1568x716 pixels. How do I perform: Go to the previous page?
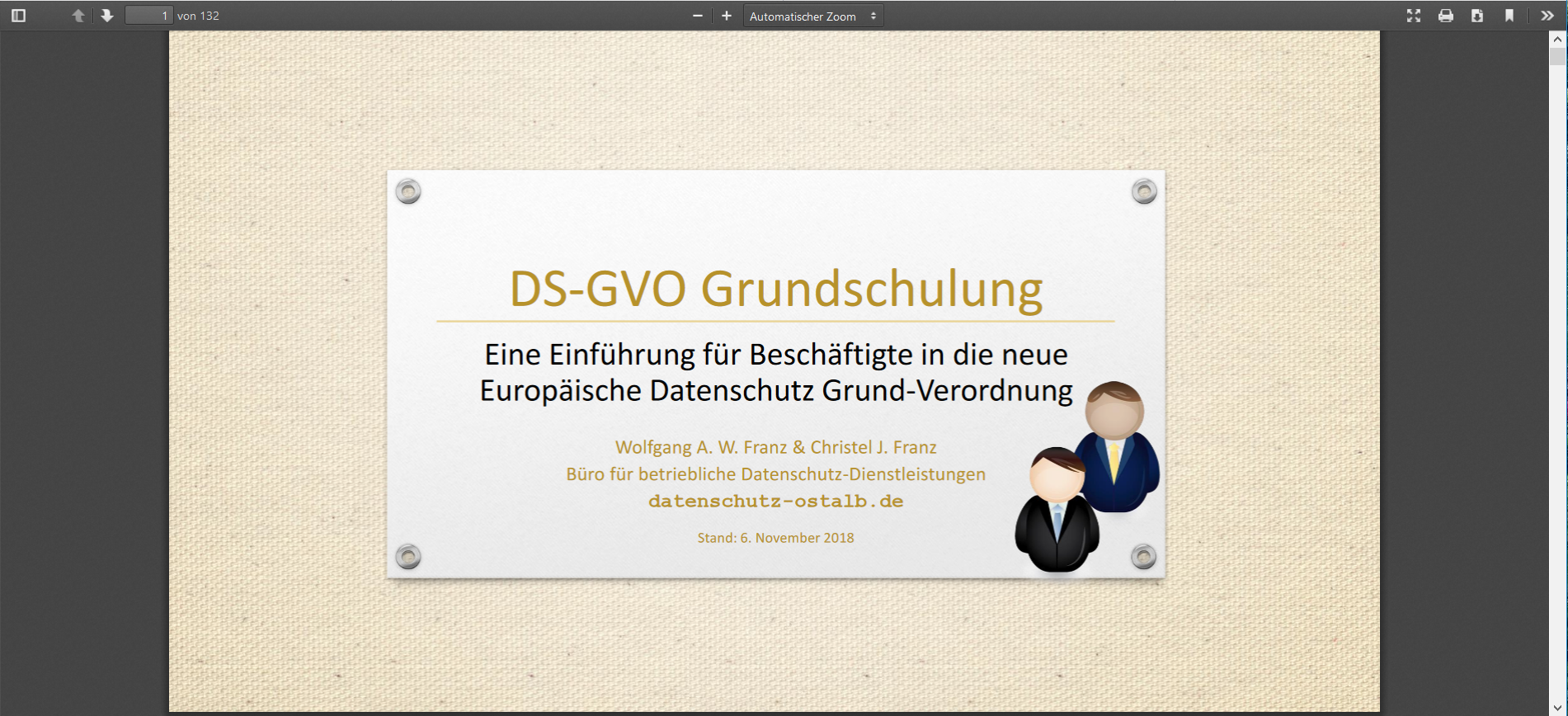[78, 16]
